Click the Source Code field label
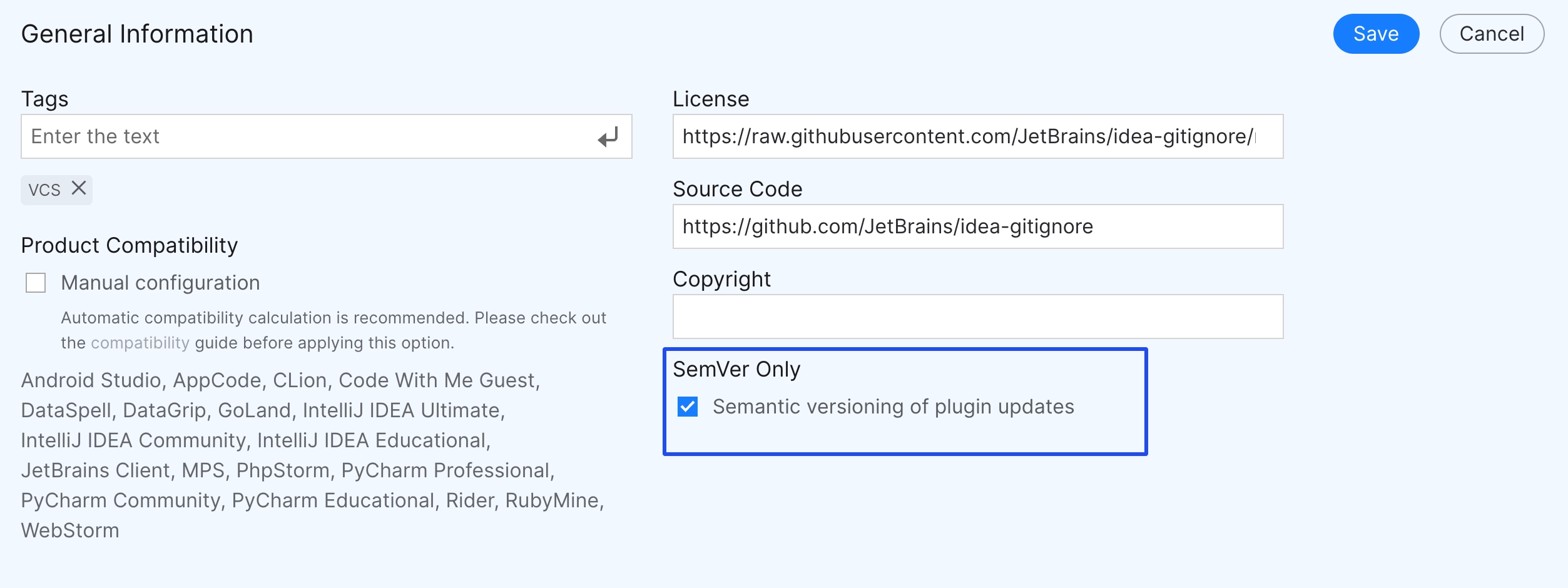The image size is (1568, 588). 737,189
